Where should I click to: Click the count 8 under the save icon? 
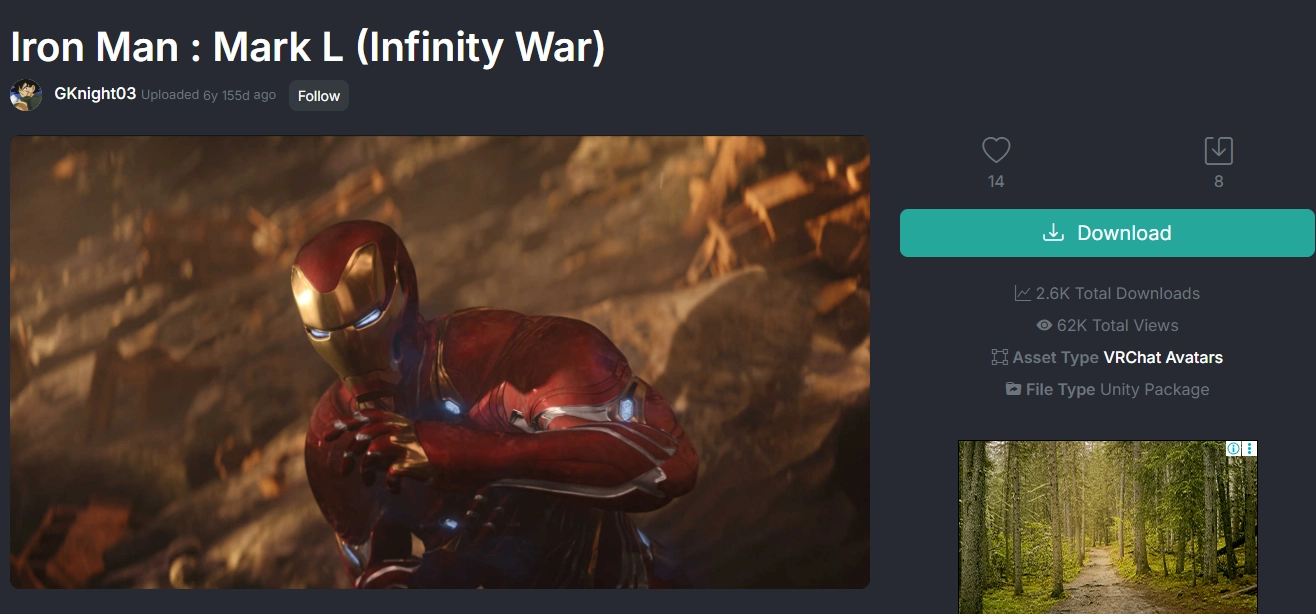1218,182
